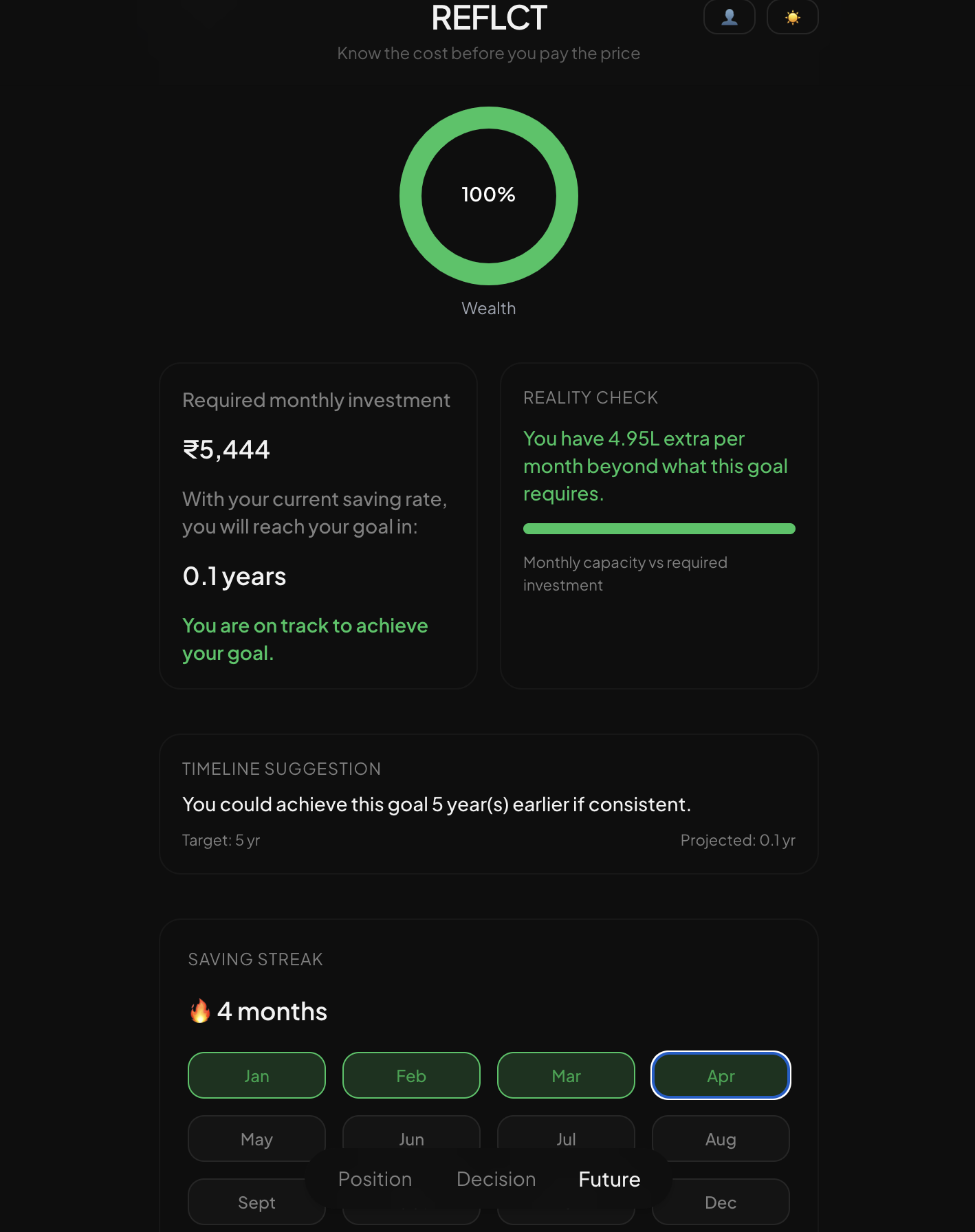Toggle light mode with the sun icon
The image size is (975, 1232).
point(792,17)
